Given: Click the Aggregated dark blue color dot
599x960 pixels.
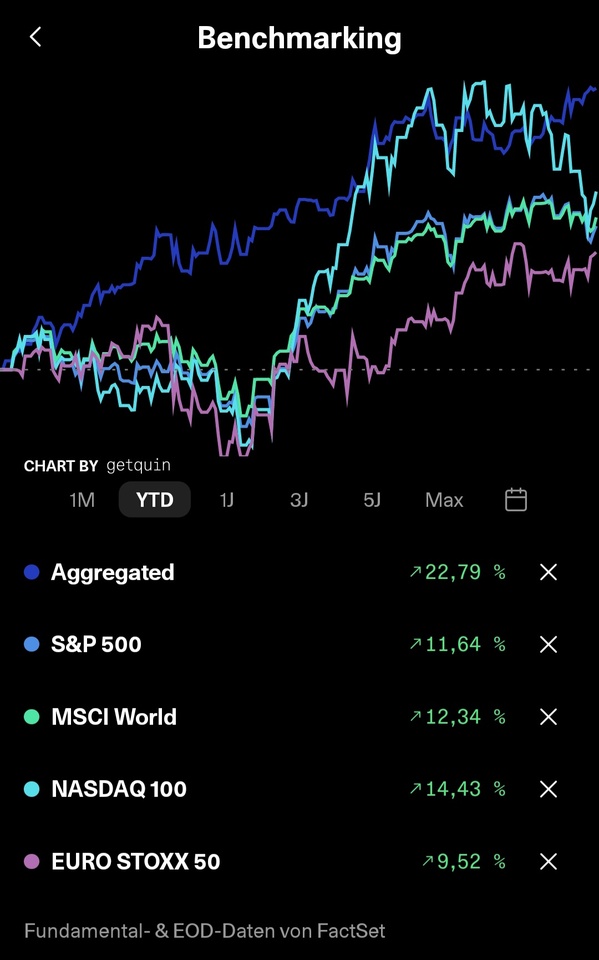Looking at the screenshot, I should pos(31,572).
